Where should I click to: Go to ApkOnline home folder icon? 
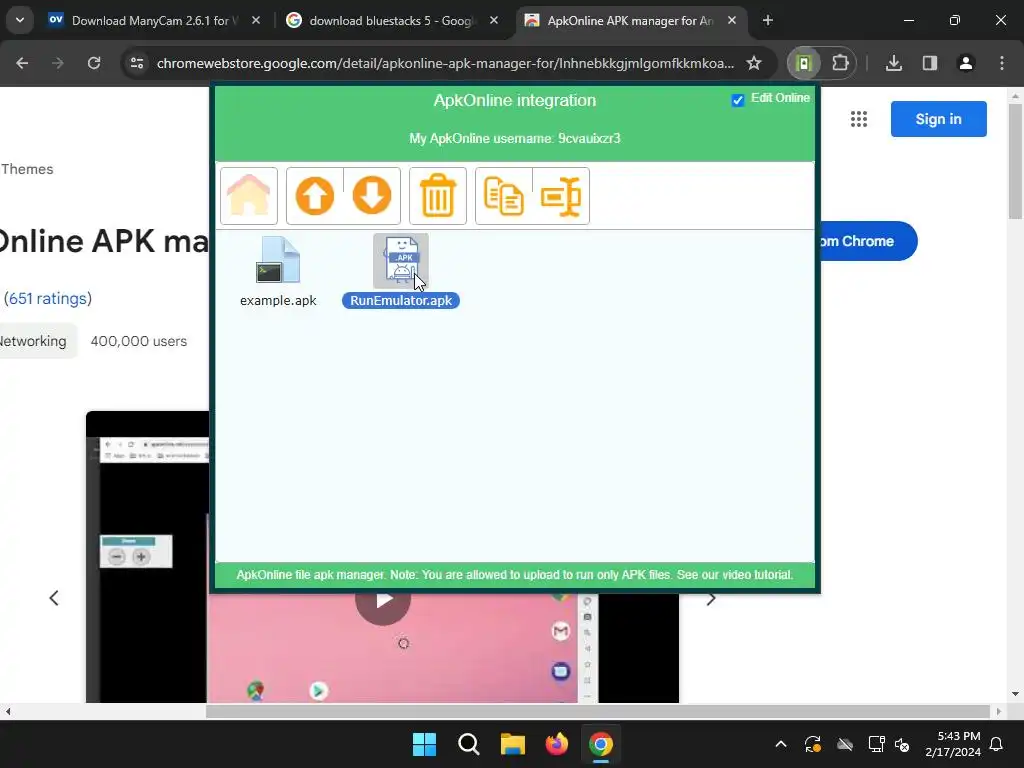click(249, 196)
